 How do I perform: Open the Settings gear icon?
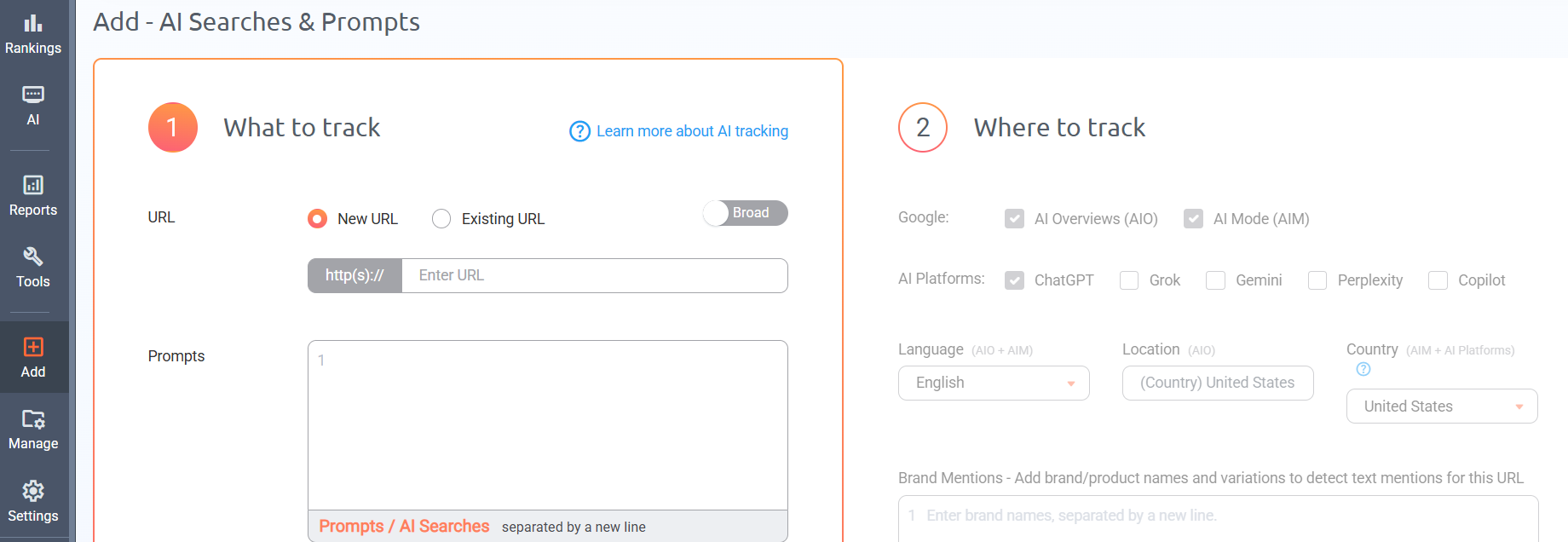[33, 491]
